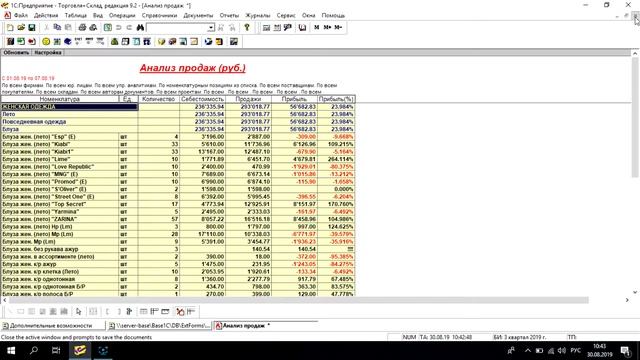Open the Журналы menu
The height and width of the screenshot is (360, 640).
tap(258, 15)
